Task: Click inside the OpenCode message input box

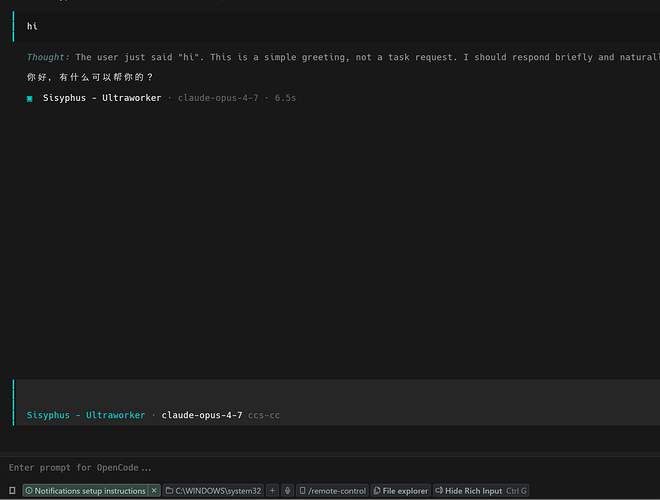Action: 337,402
